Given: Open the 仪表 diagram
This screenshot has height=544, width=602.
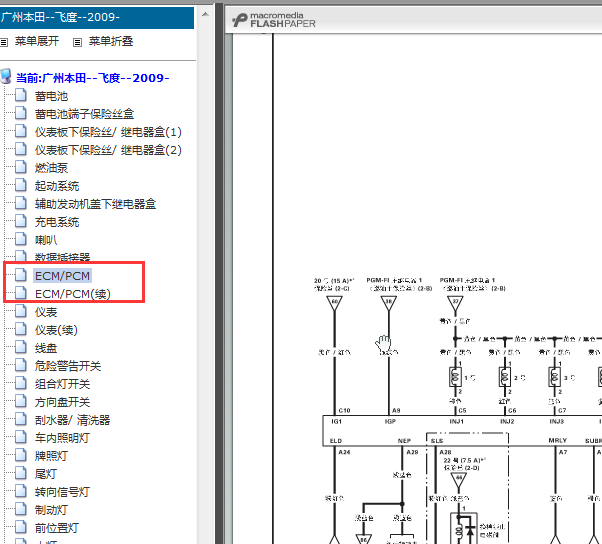Looking at the screenshot, I should pyautogui.click(x=46, y=312).
